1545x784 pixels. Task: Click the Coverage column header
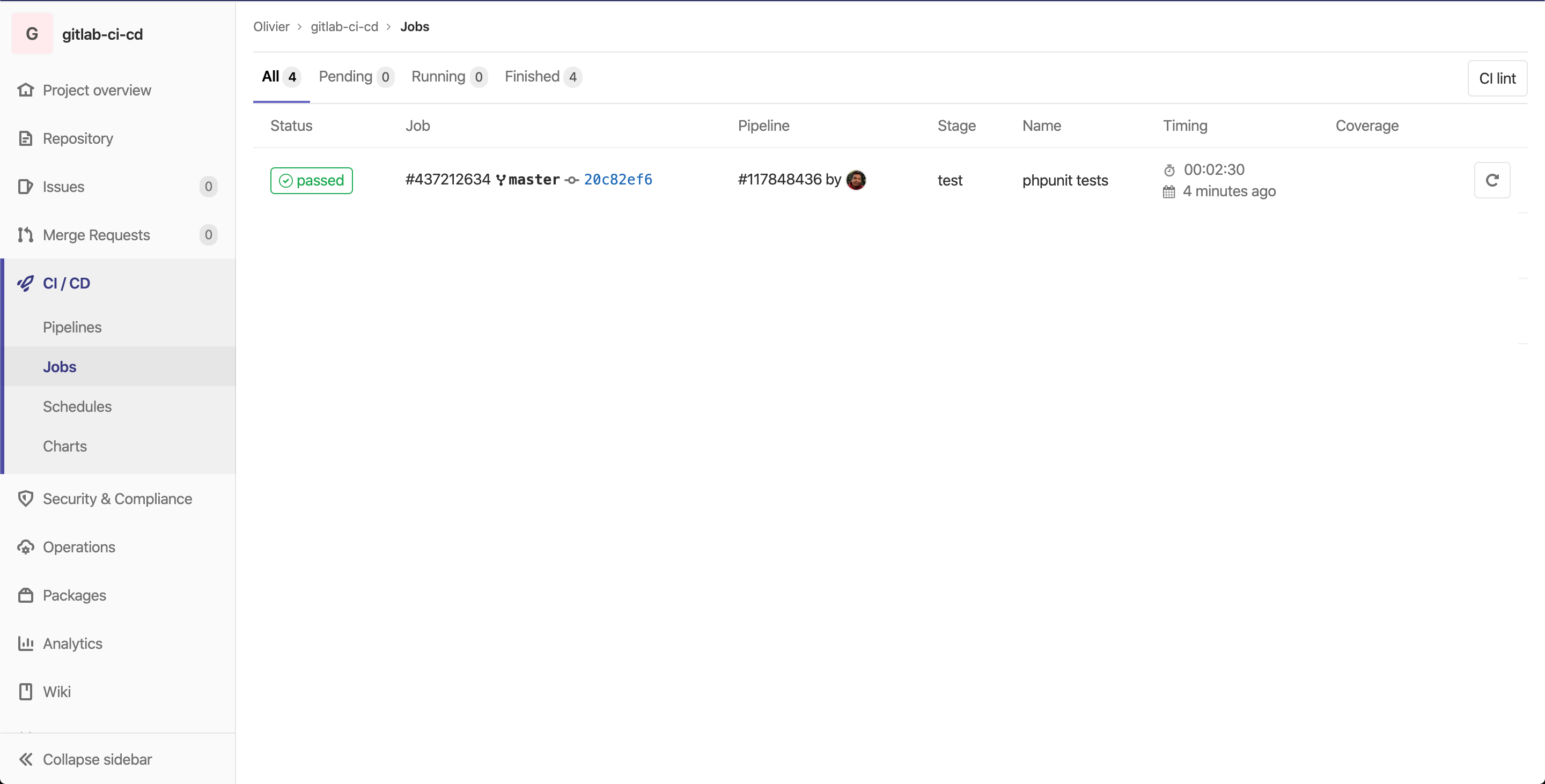1367,126
